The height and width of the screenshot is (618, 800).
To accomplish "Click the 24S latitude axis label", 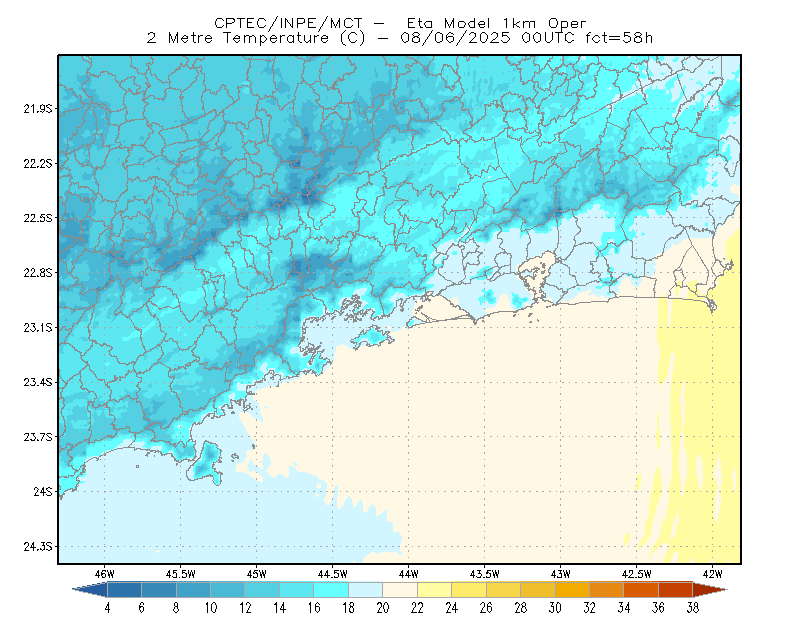I will pyautogui.click(x=43, y=491).
